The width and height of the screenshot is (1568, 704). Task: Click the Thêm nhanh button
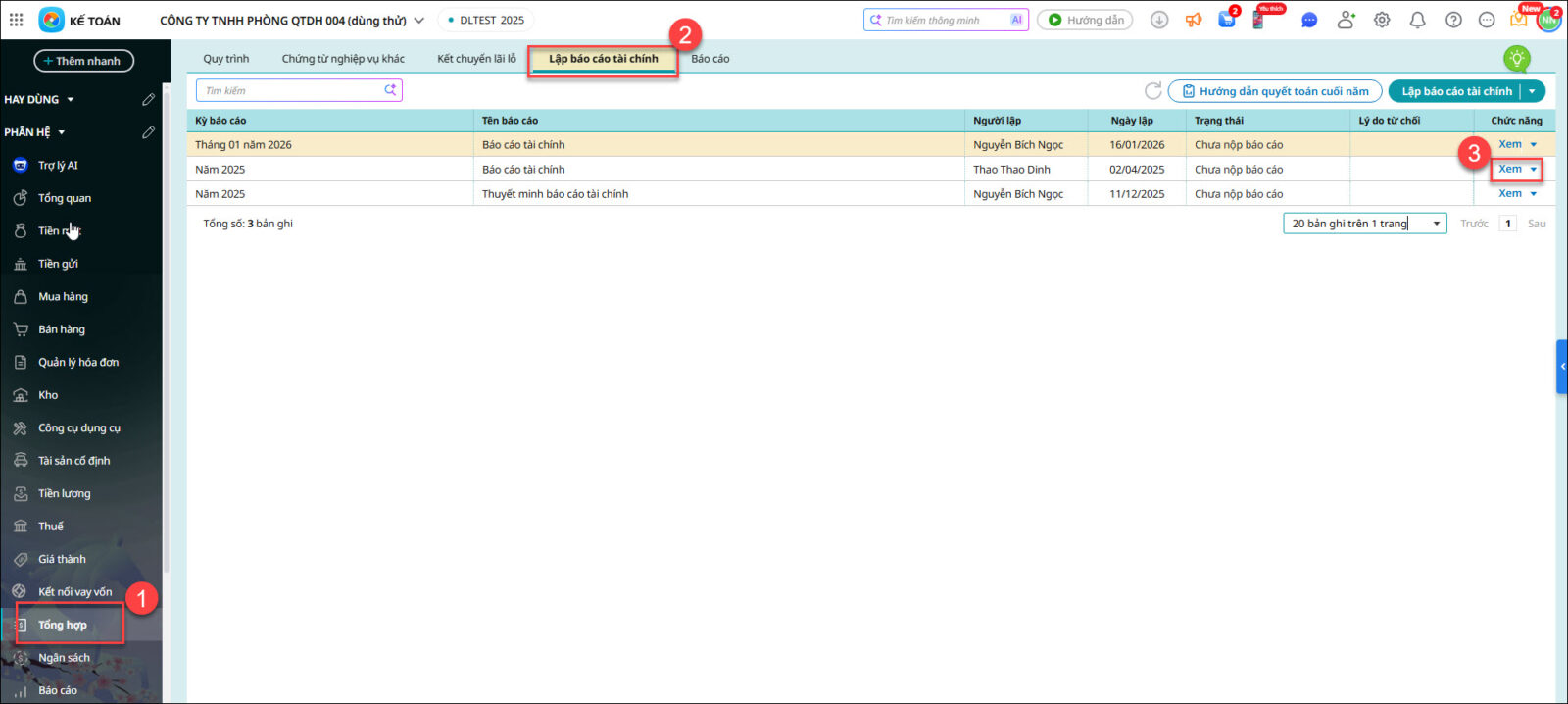click(83, 61)
